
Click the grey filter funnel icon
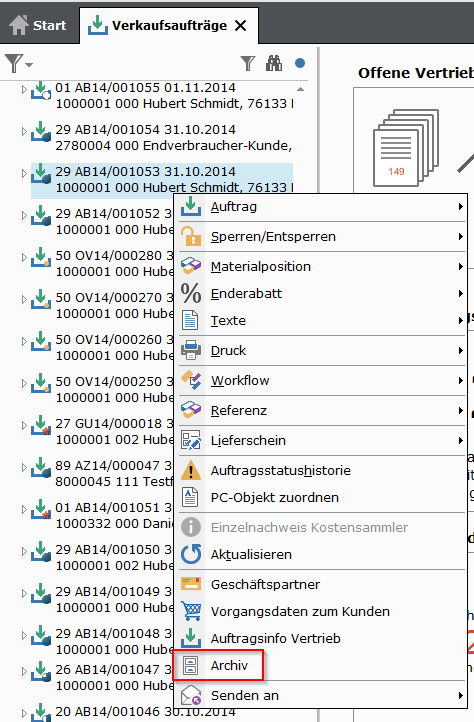coord(248,64)
